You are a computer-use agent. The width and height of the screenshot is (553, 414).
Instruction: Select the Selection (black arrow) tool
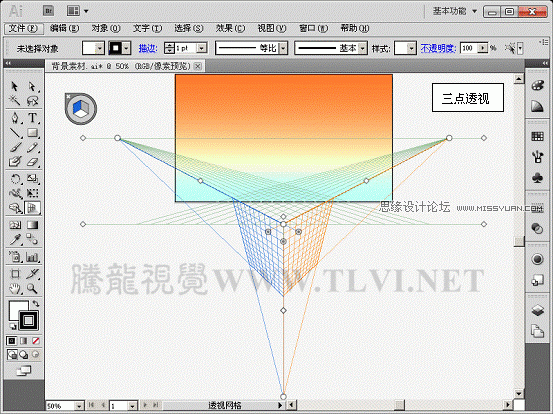(14, 86)
